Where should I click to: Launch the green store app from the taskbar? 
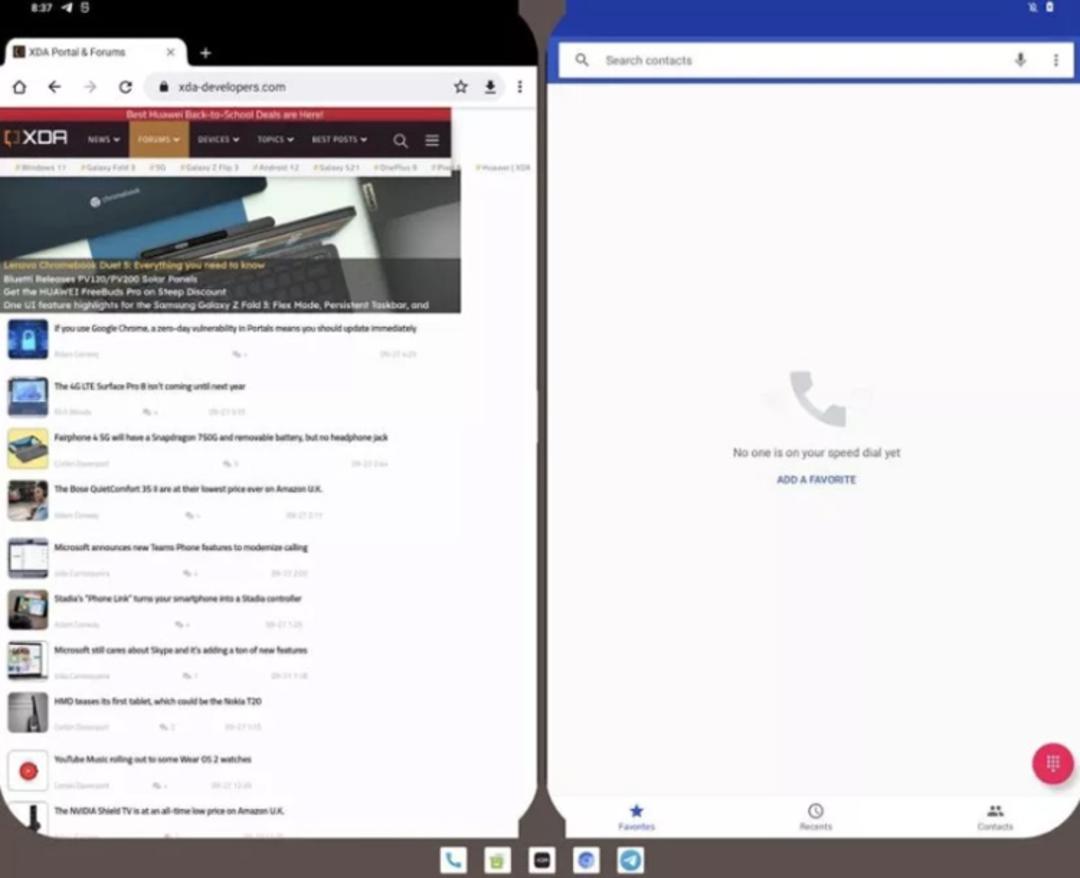coord(497,860)
